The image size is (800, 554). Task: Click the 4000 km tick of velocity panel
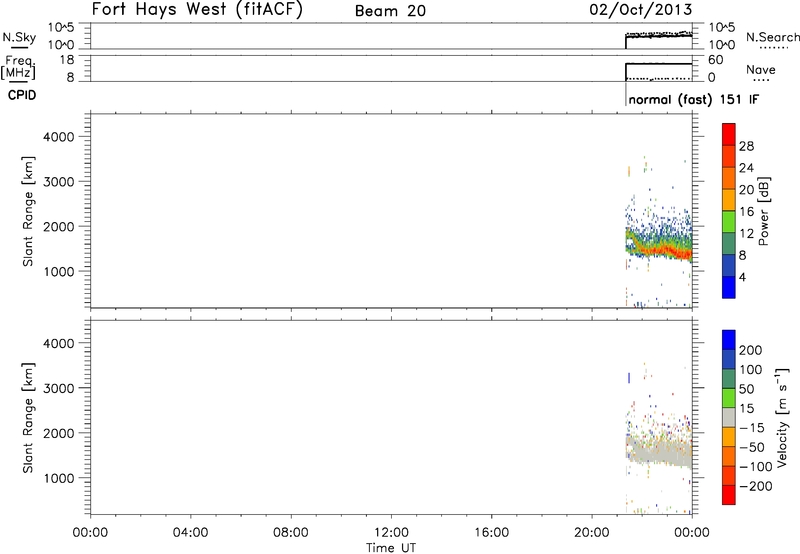click(59, 343)
